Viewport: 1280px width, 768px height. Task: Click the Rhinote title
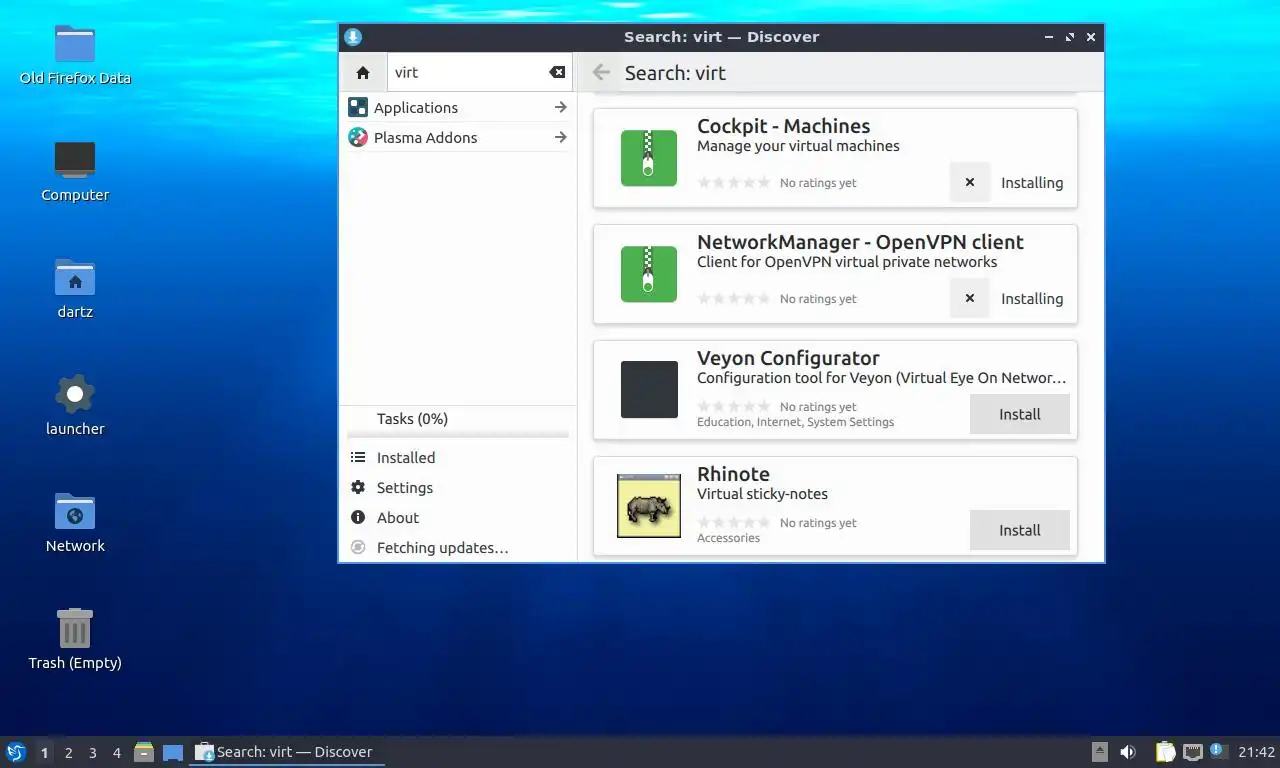[733, 474]
